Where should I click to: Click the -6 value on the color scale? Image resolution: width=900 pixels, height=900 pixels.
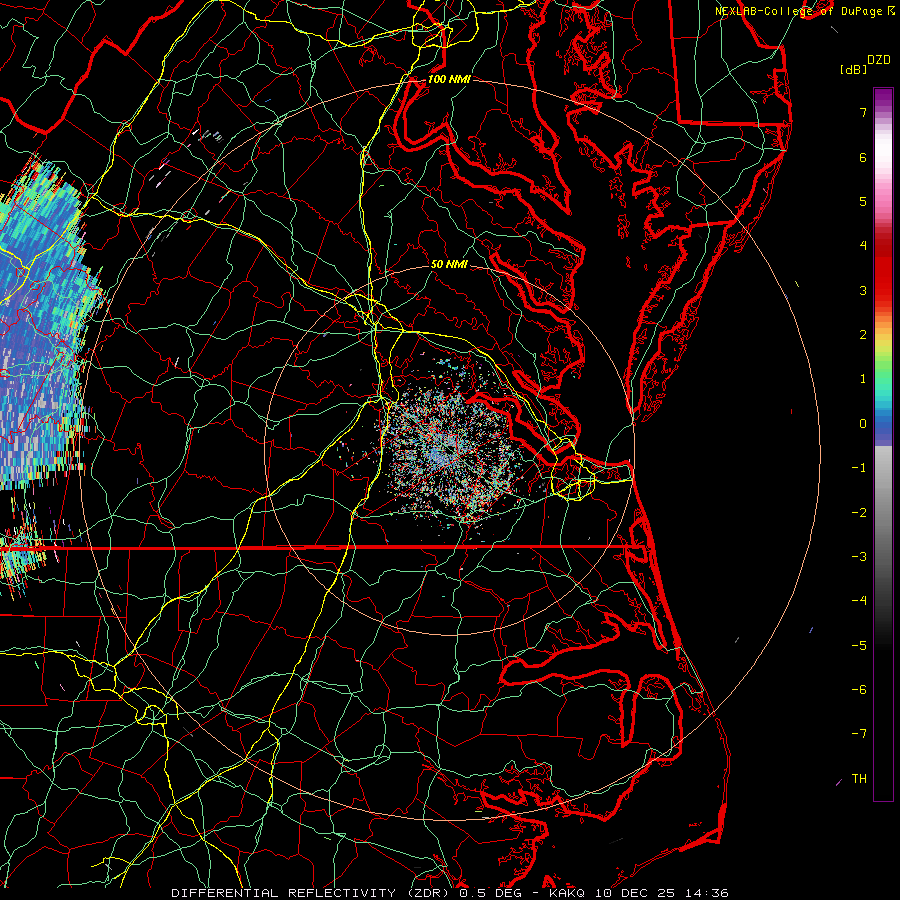859,690
